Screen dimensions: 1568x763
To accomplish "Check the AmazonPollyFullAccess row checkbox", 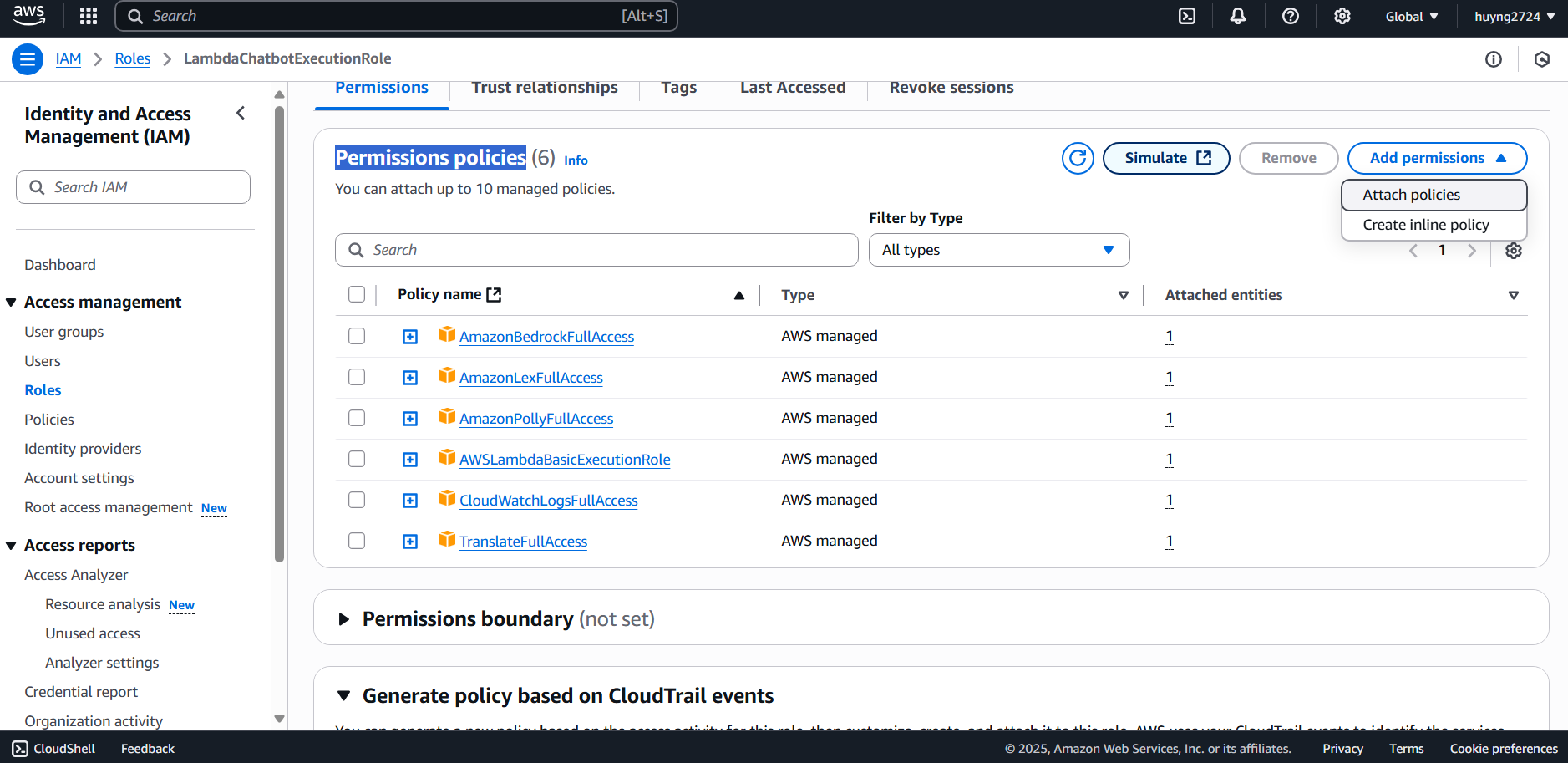I will (x=357, y=418).
